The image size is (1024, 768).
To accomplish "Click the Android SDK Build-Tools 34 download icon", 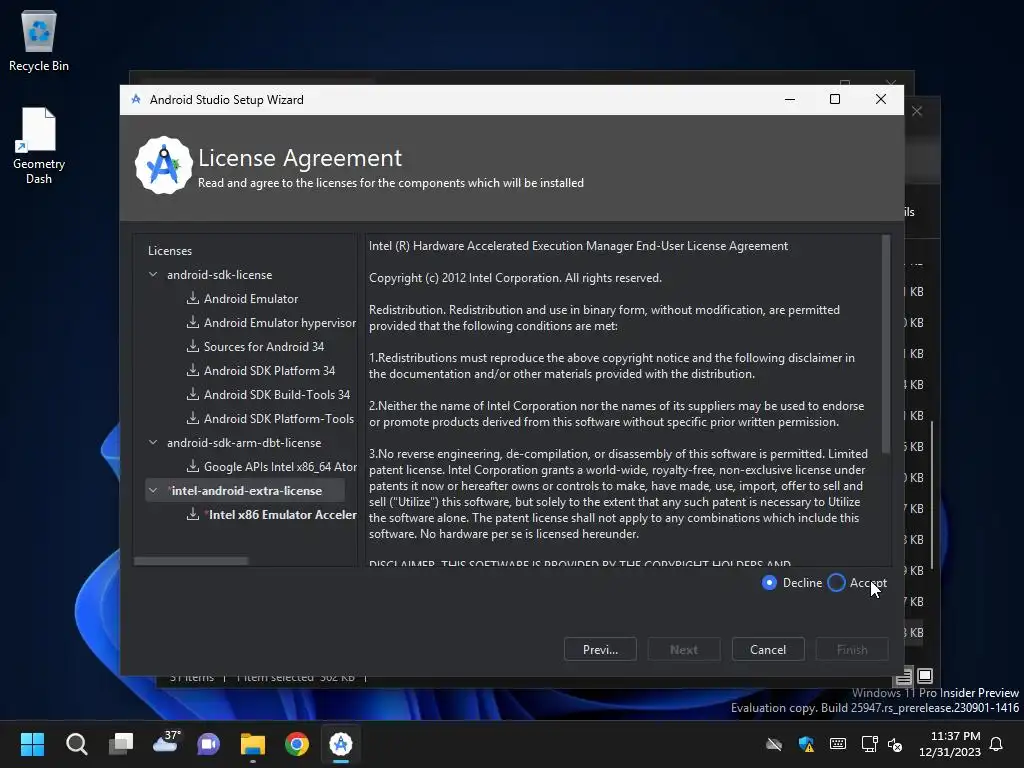I will click(193, 394).
